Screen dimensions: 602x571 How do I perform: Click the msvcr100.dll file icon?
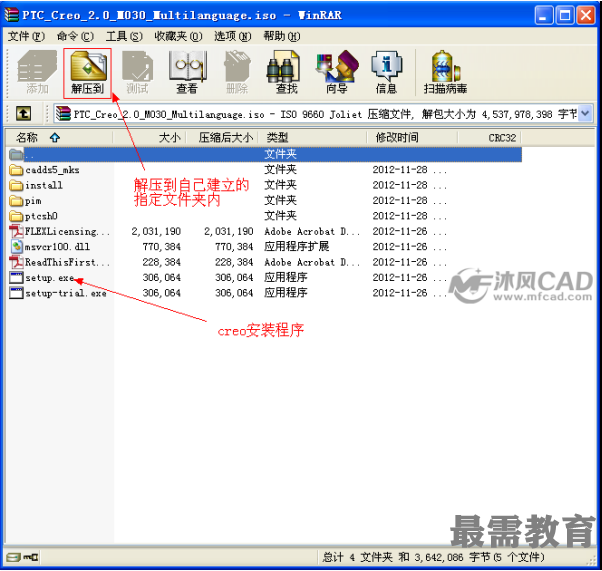point(16,247)
